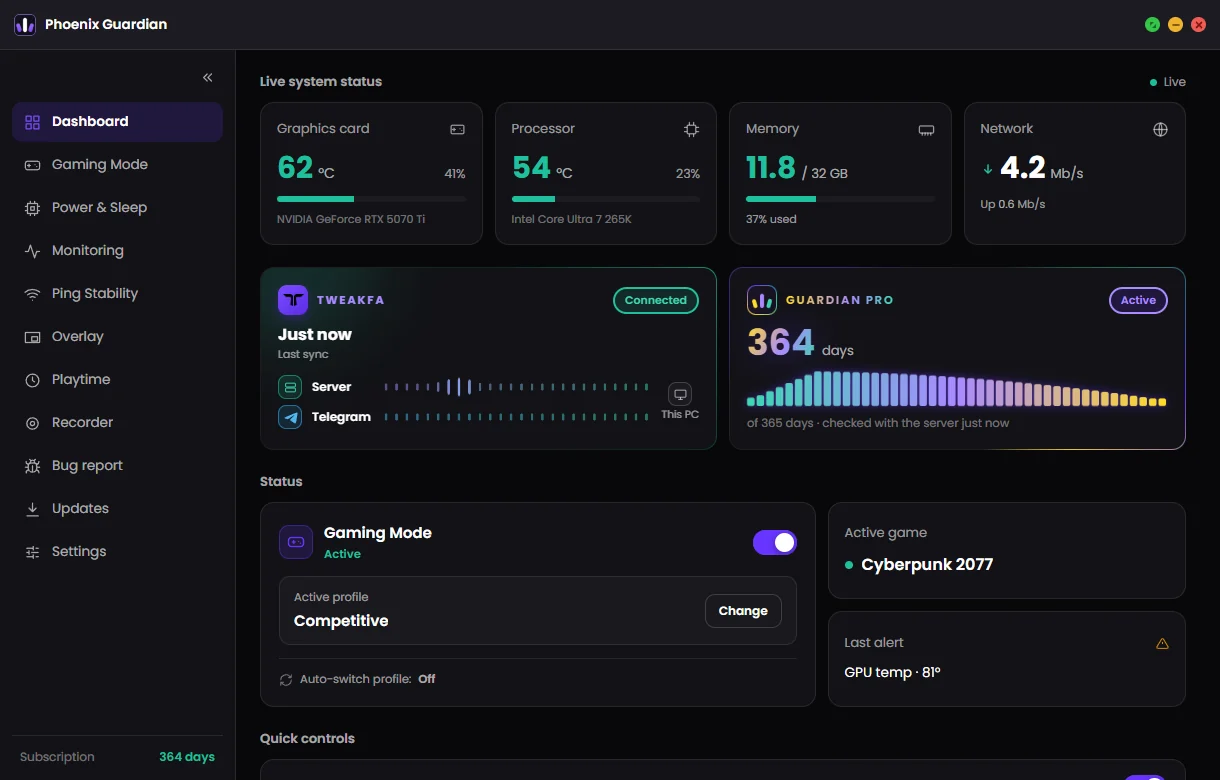The width and height of the screenshot is (1220, 780).
Task: Click the This PC monitor icon
Action: (680, 393)
